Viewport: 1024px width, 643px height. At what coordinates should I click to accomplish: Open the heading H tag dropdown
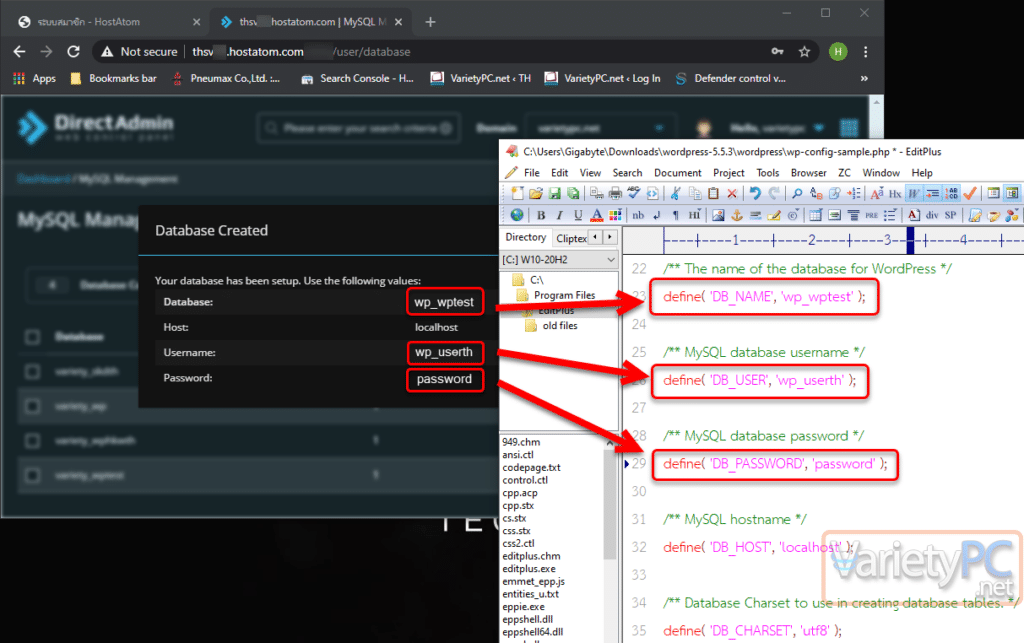click(694, 215)
